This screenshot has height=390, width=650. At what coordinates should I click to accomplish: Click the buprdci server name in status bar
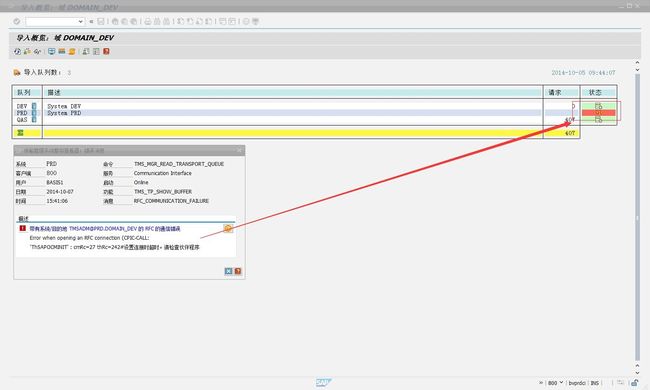(x=577, y=383)
